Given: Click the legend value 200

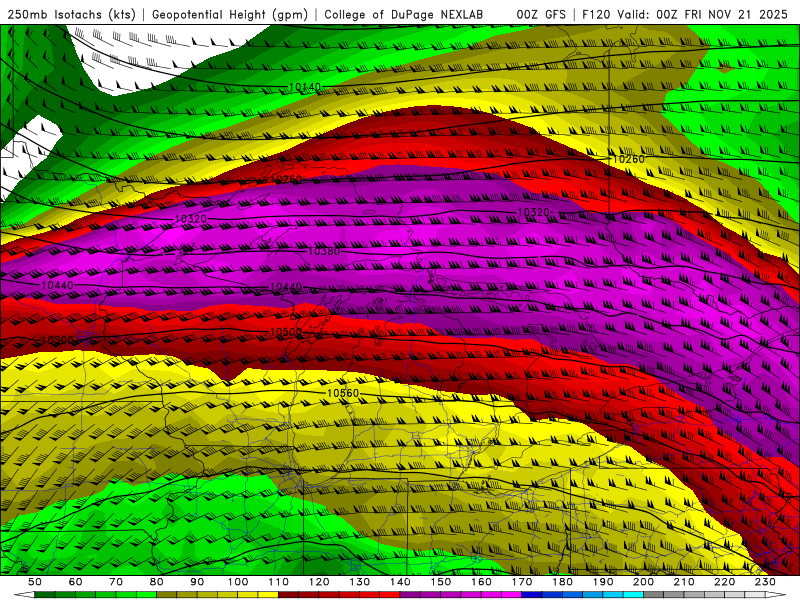Looking at the screenshot, I should click(x=643, y=582).
